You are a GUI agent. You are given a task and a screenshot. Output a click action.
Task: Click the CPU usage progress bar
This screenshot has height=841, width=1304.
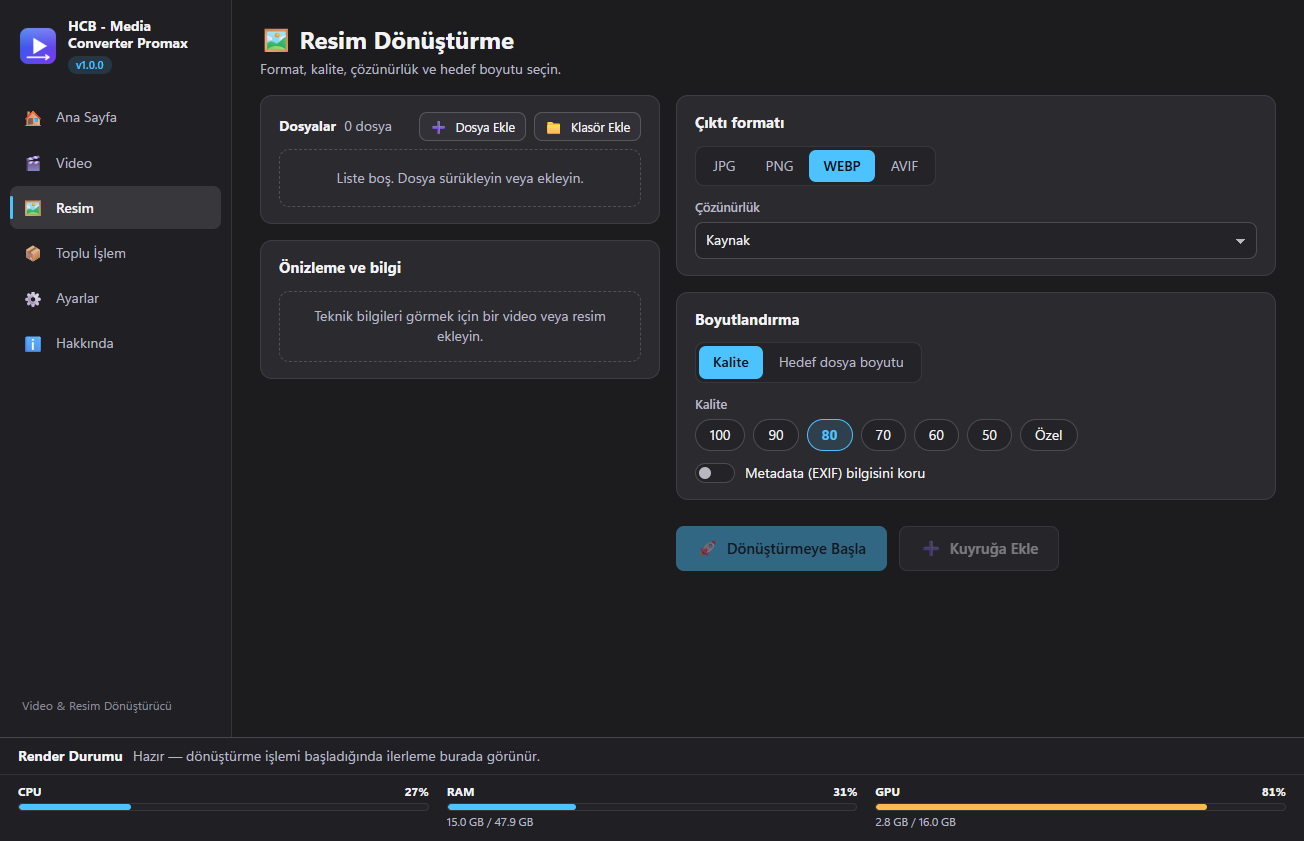[223, 807]
